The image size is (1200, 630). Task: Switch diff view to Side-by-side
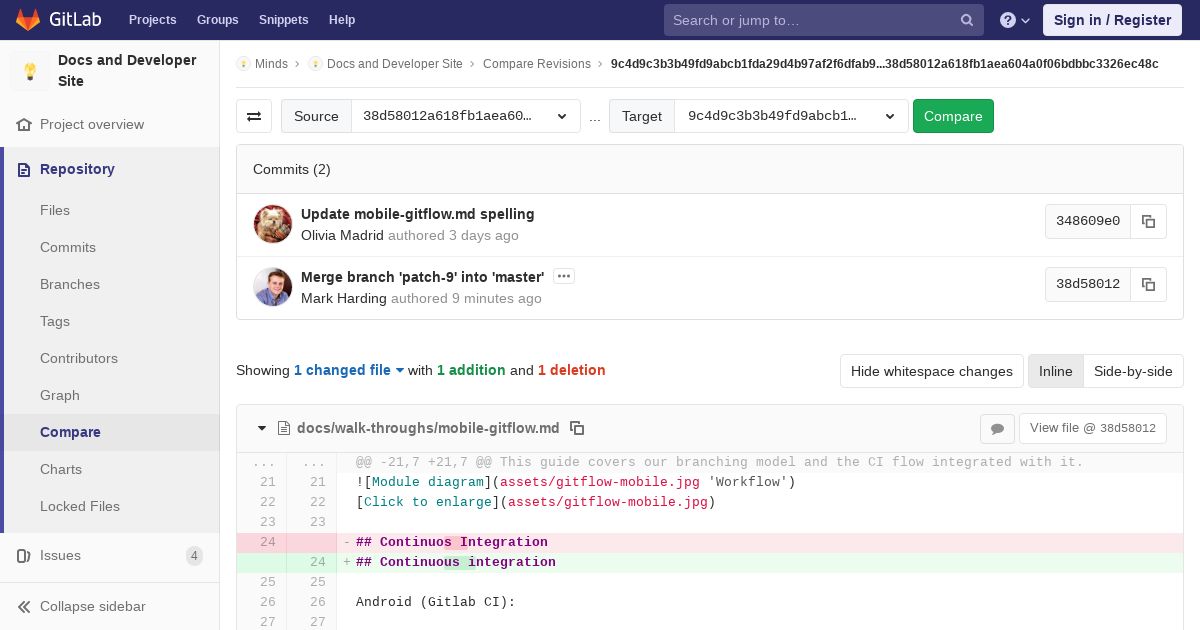tap(1132, 371)
